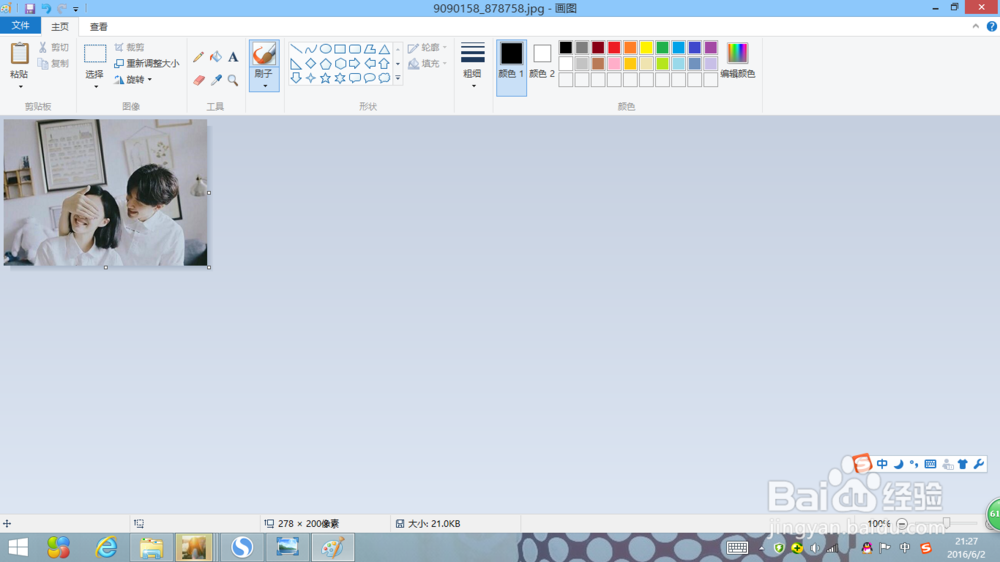Click the canvas bottom-right resize handle
Screen dimensions: 1000x562
click(x=209, y=267)
